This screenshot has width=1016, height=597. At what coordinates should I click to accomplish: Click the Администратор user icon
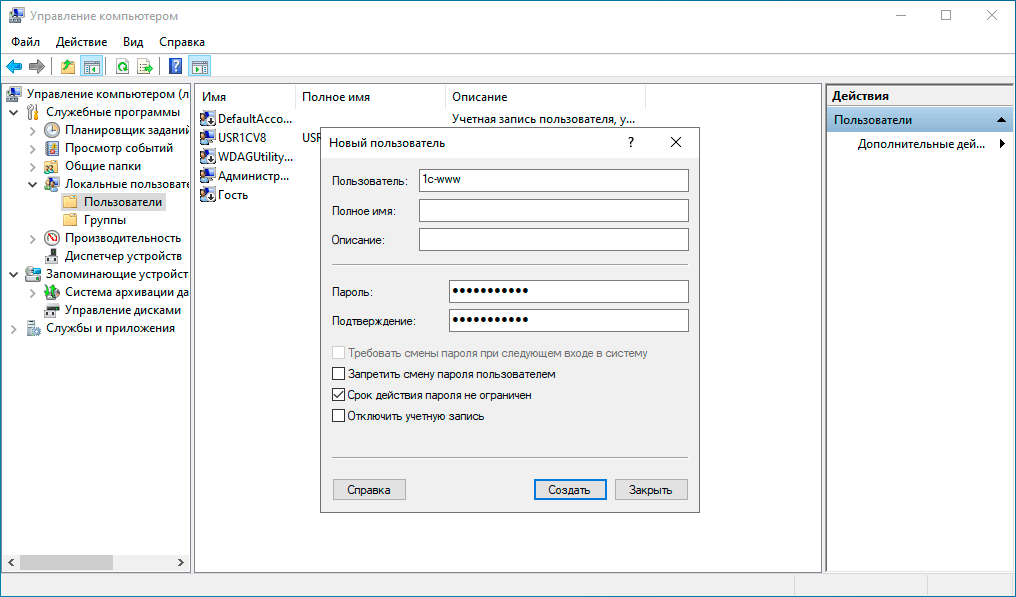point(208,175)
